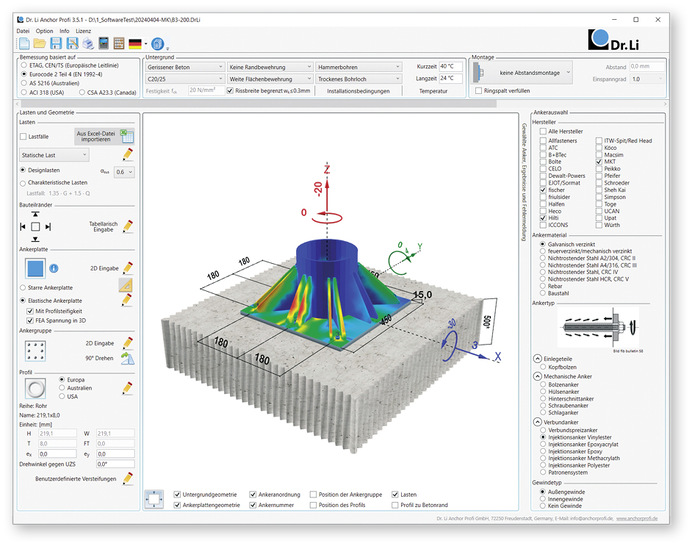Click the 90° Drehen rotate icon

tap(127, 357)
